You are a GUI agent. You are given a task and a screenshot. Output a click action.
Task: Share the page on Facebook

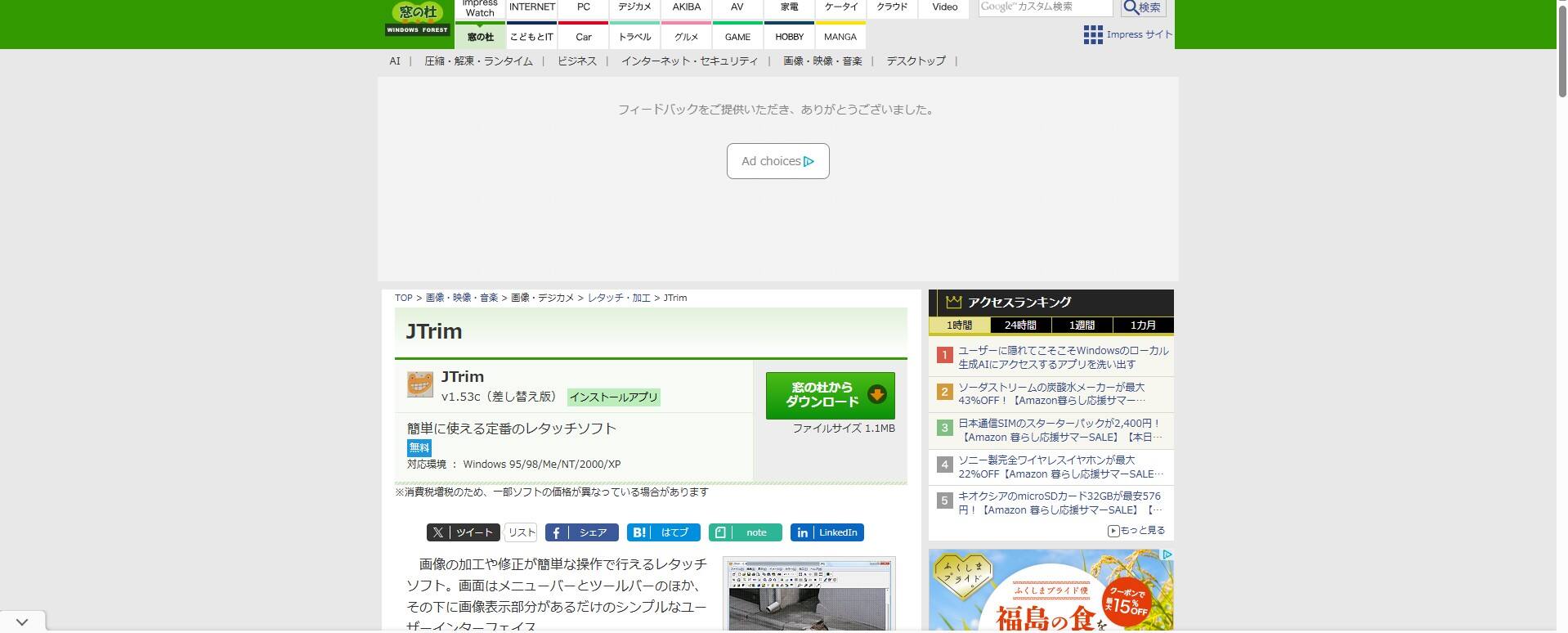[x=581, y=532]
